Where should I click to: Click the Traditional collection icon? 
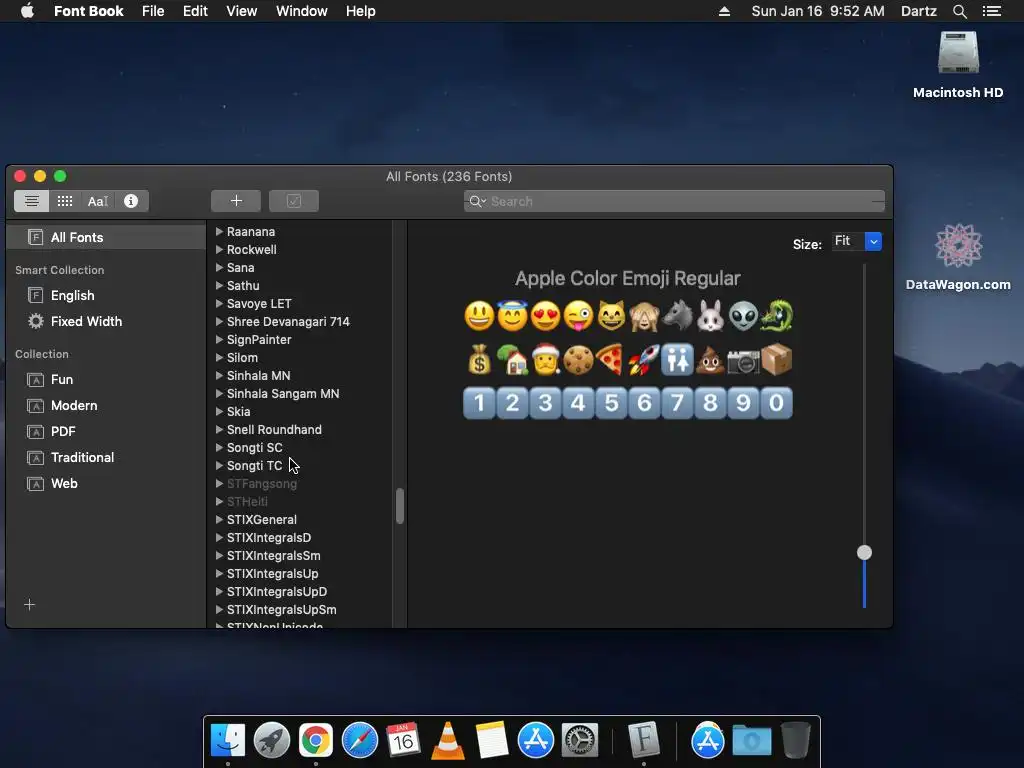pyautogui.click(x=35, y=457)
